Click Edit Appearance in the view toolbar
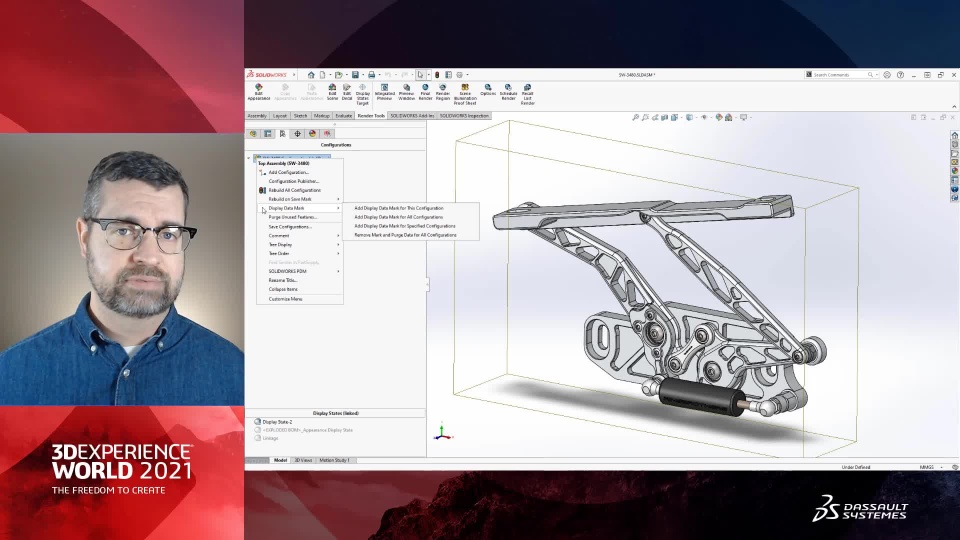This screenshot has width=960, height=540. [x=719, y=117]
